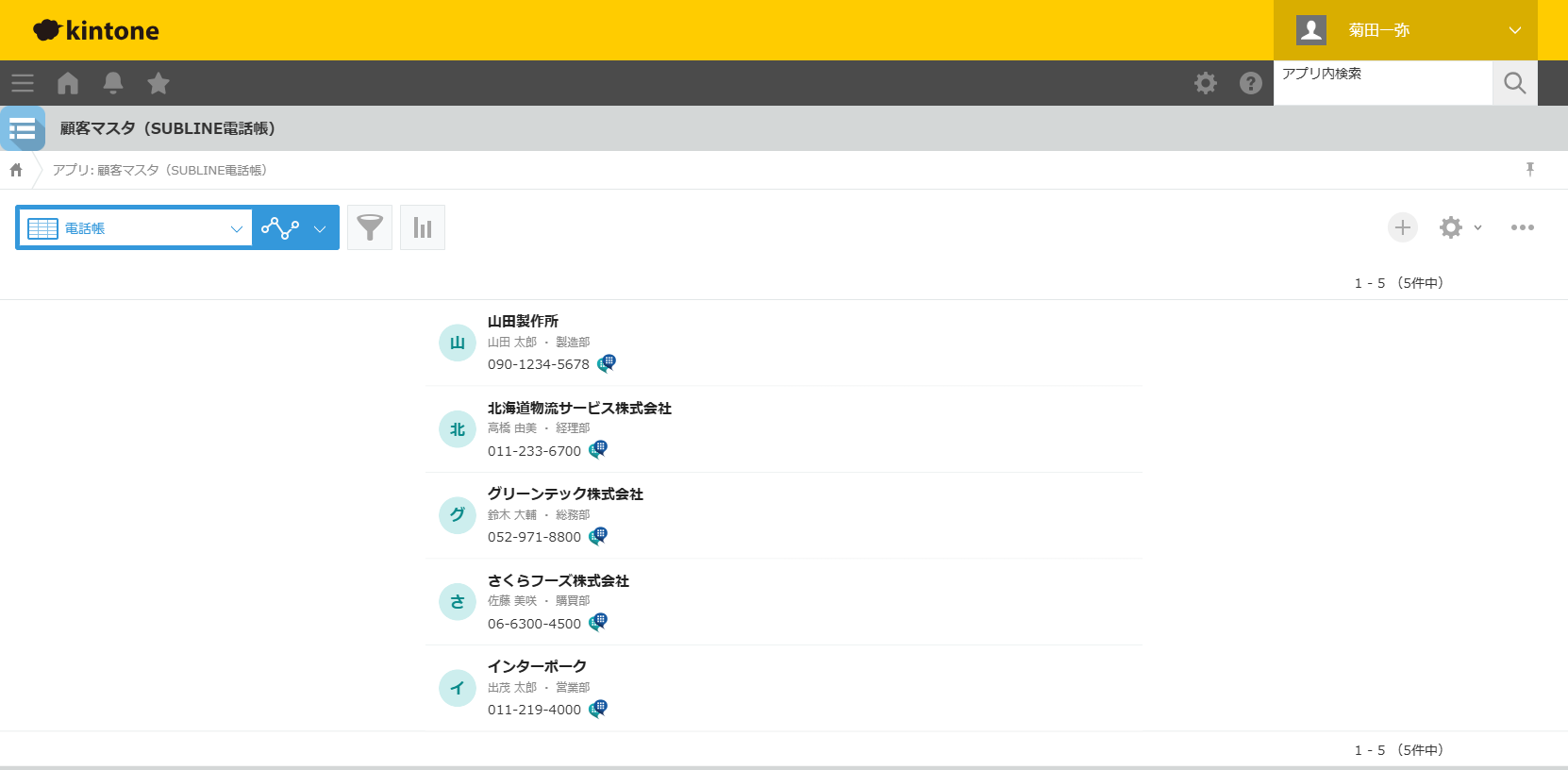Click the search magnifier button

pos(1515,83)
